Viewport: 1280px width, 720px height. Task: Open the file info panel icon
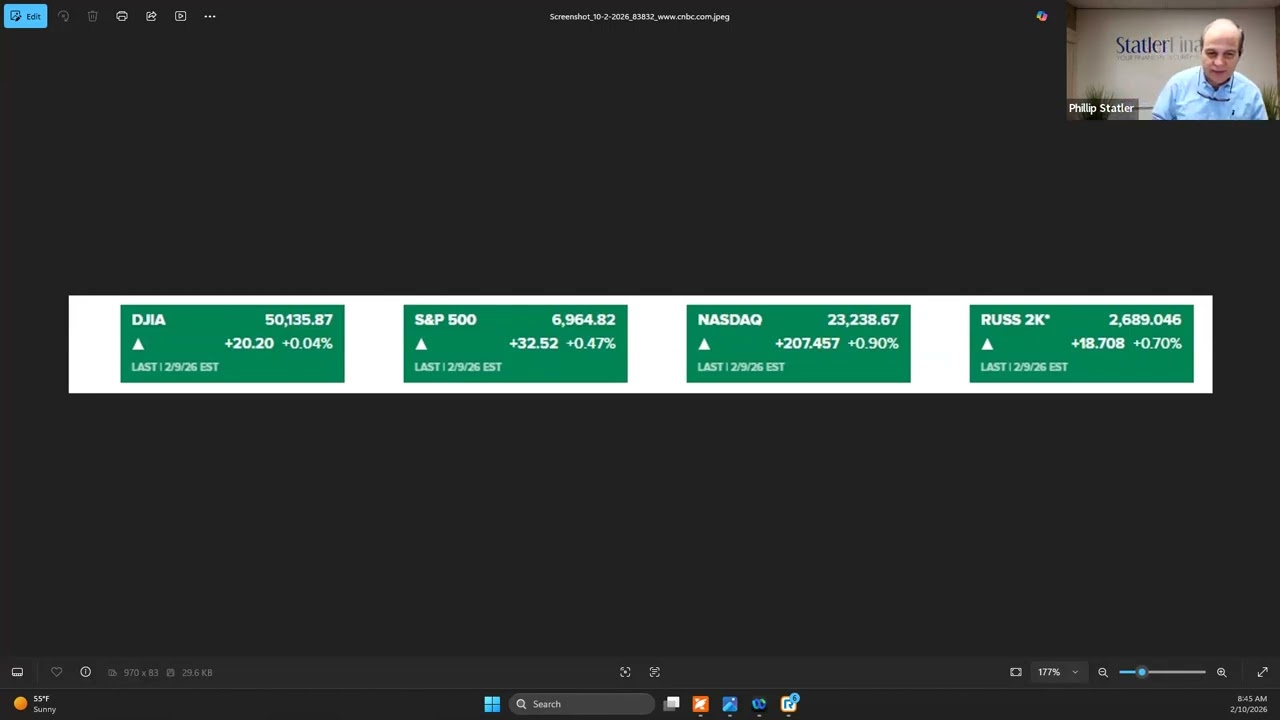coord(85,672)
